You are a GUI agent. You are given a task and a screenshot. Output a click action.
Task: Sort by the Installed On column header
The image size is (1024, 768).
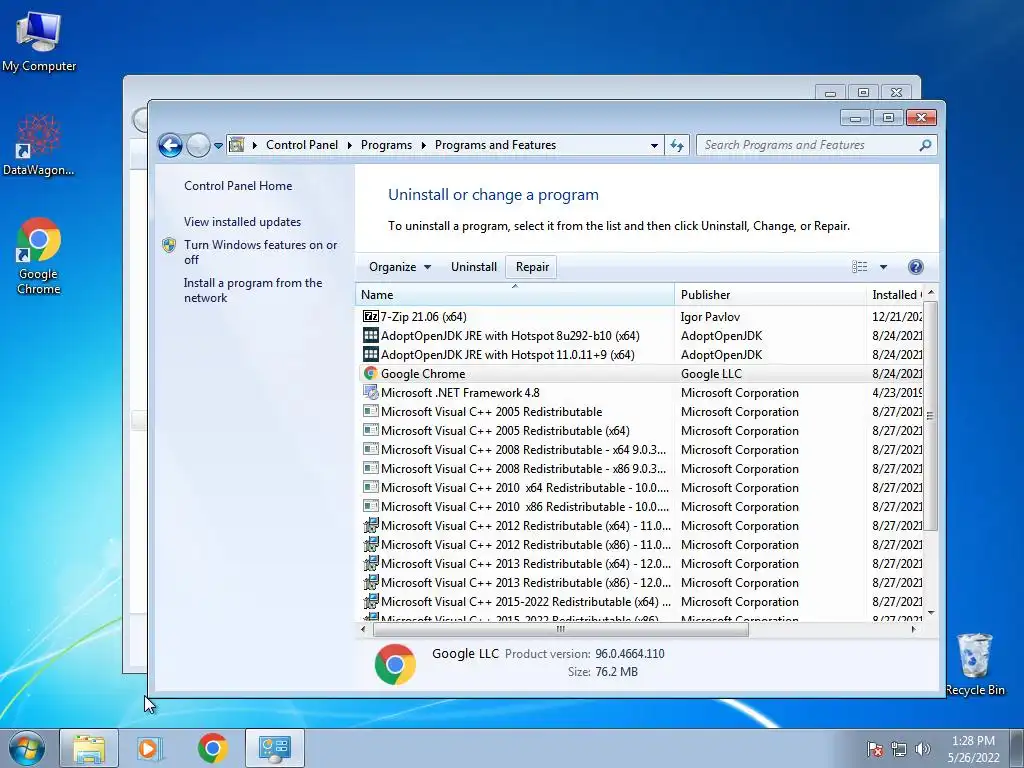895,295
